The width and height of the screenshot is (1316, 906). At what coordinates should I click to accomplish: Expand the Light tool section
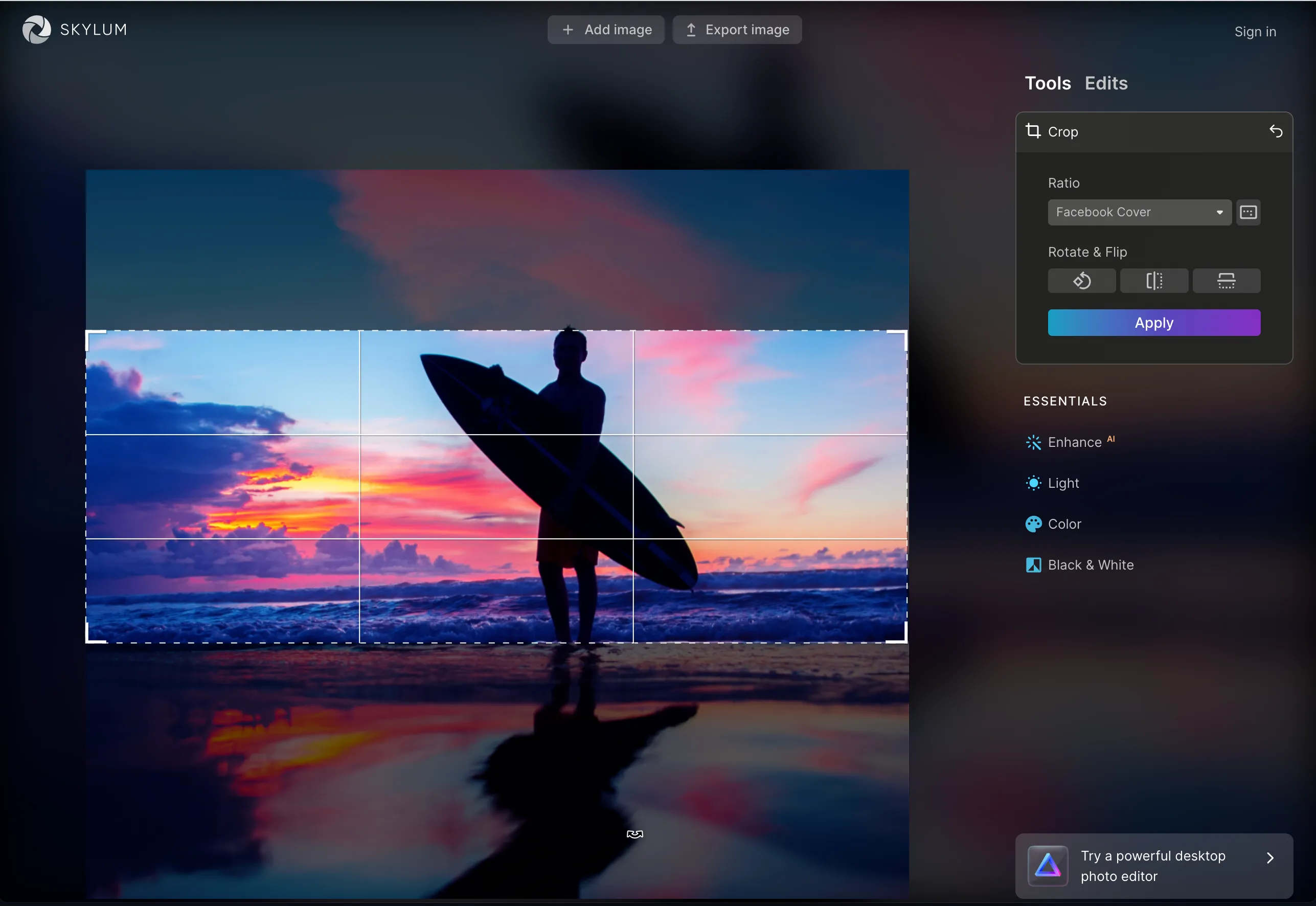click(x=1062, y=483)
